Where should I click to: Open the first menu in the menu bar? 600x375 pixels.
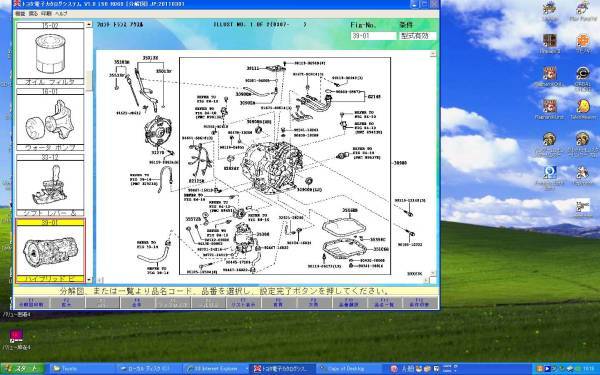(x=20, y=13)
